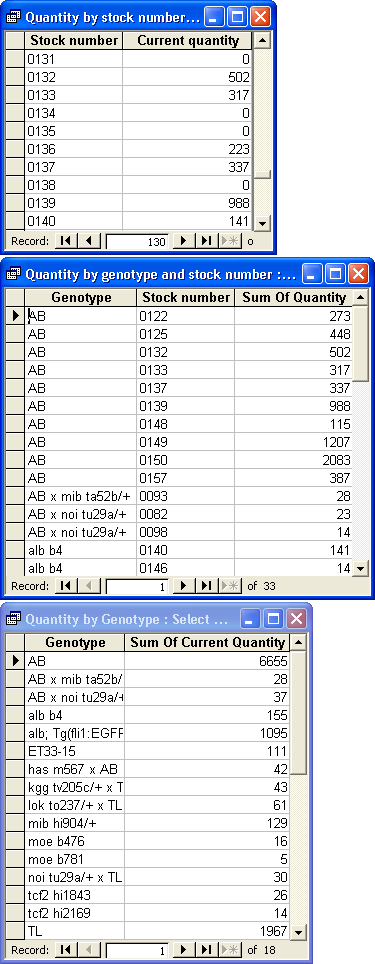Go to first record in genotype and stock number window
The image size is (375, 964).
[66, 585]
